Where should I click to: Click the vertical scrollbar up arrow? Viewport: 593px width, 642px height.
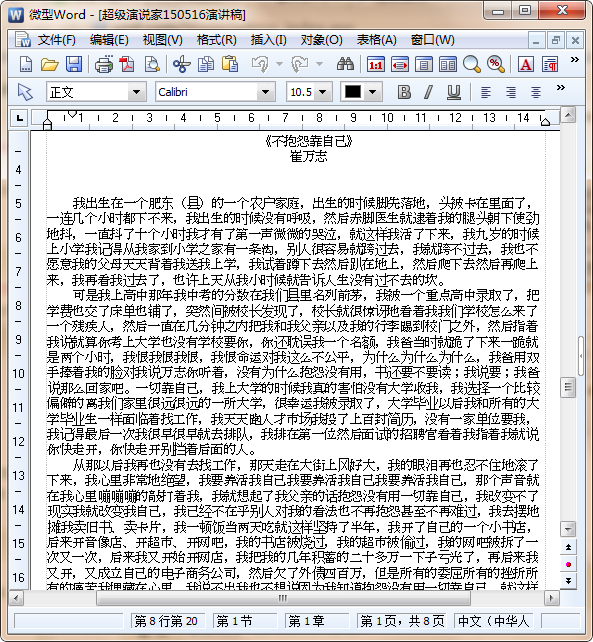tap(568, 115)
